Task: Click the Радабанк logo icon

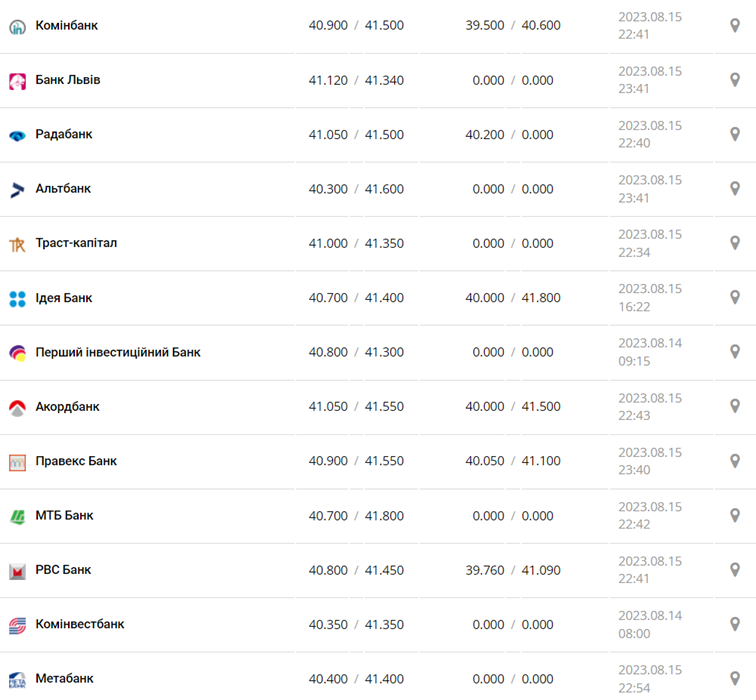Action: coord(17,135)
